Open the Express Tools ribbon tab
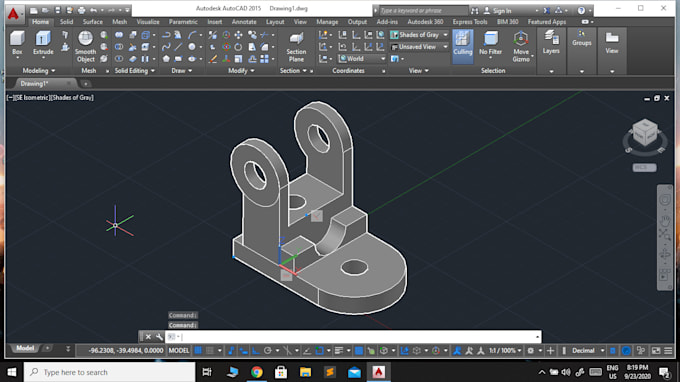This screenshot has height=382, width=680. [470, 22]
